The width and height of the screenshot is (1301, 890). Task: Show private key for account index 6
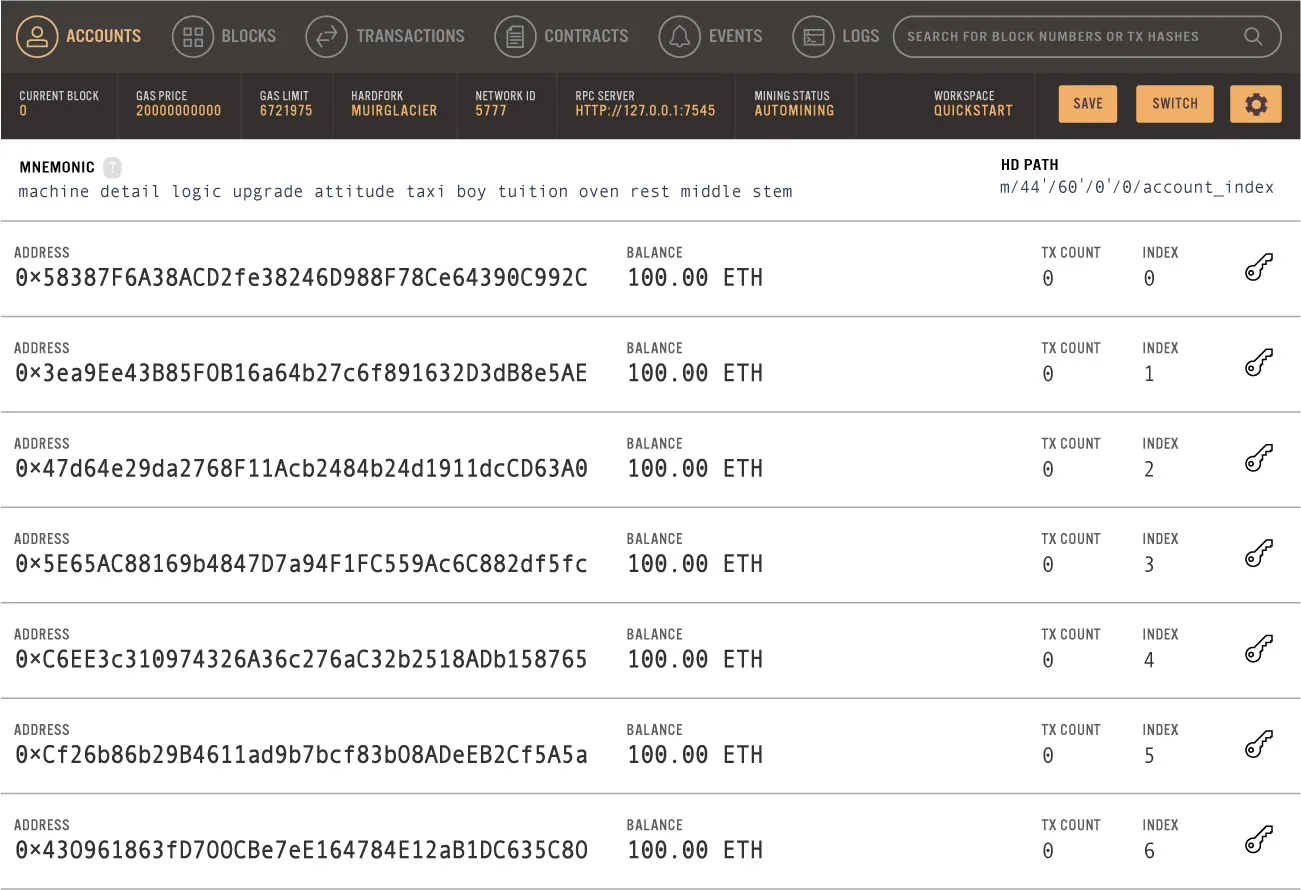pyautogui.click(x=1257, y=840)
